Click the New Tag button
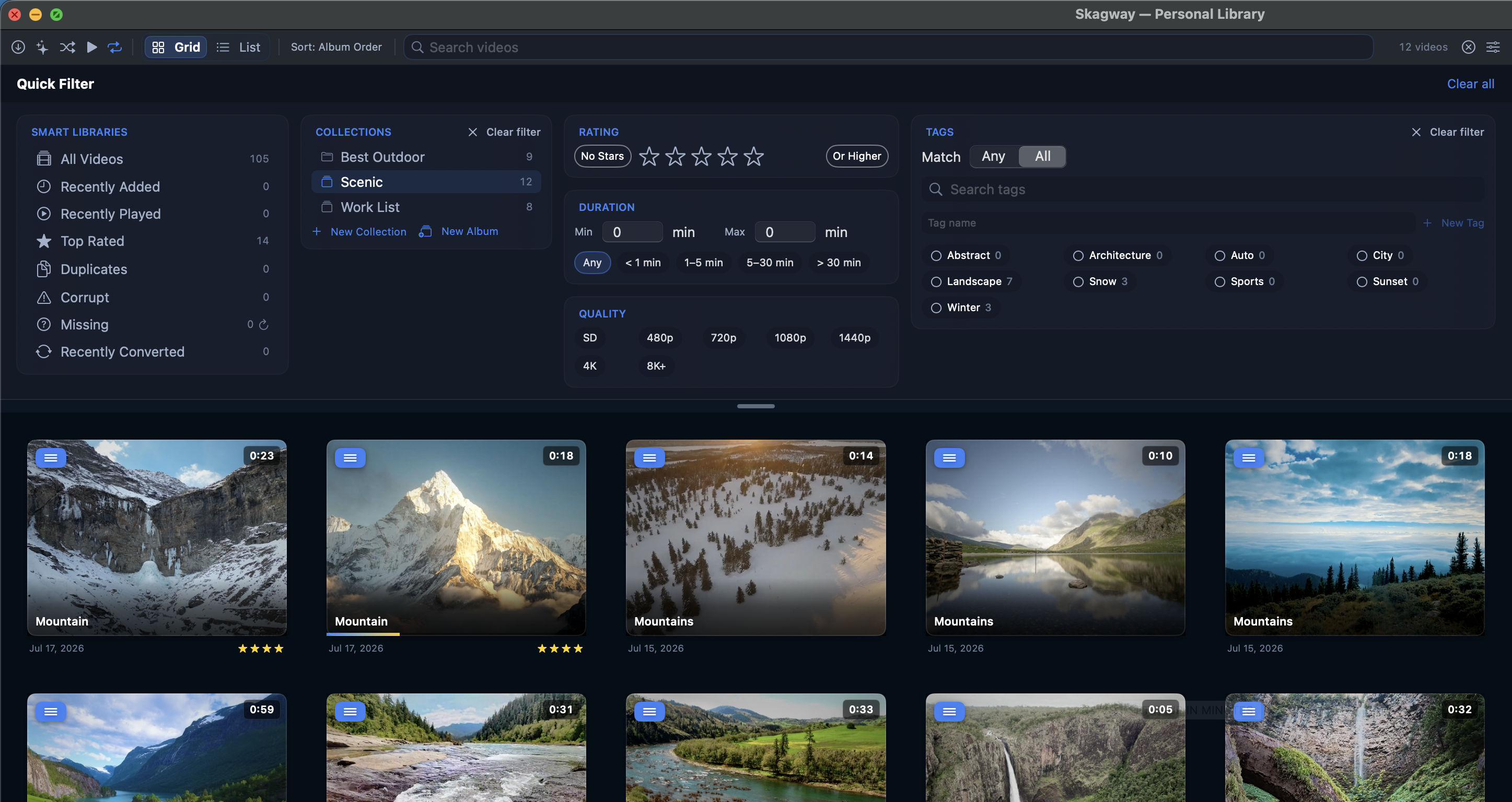 click(x=1453, y=223)
